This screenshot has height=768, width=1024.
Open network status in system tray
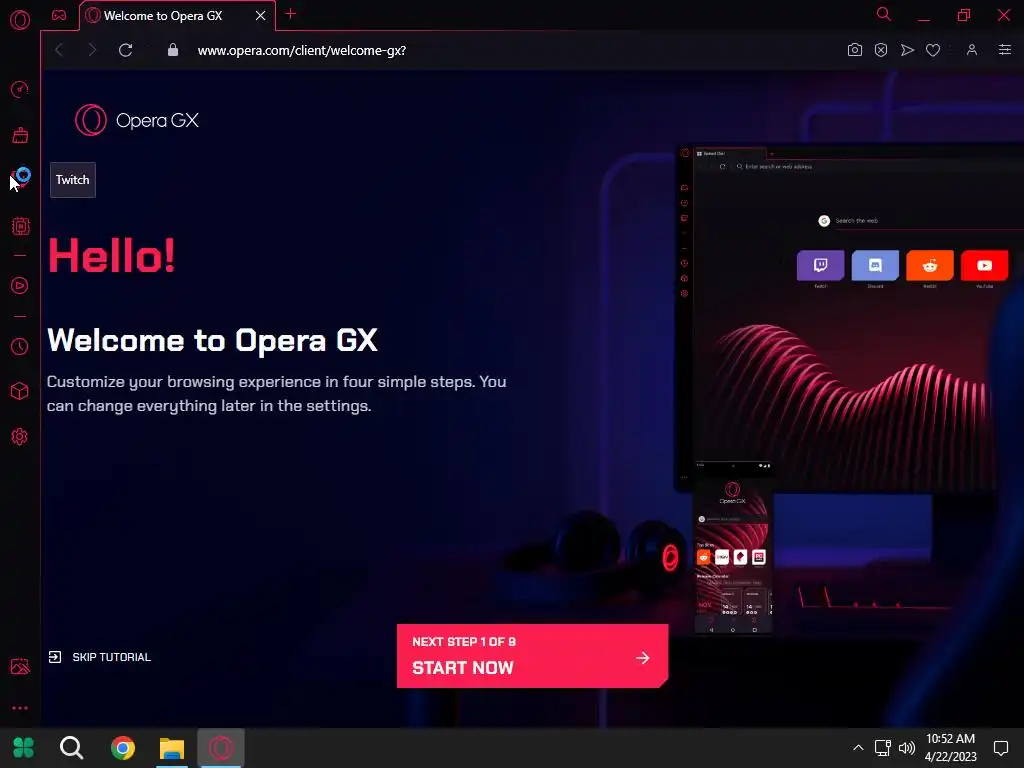pos(882,748)
